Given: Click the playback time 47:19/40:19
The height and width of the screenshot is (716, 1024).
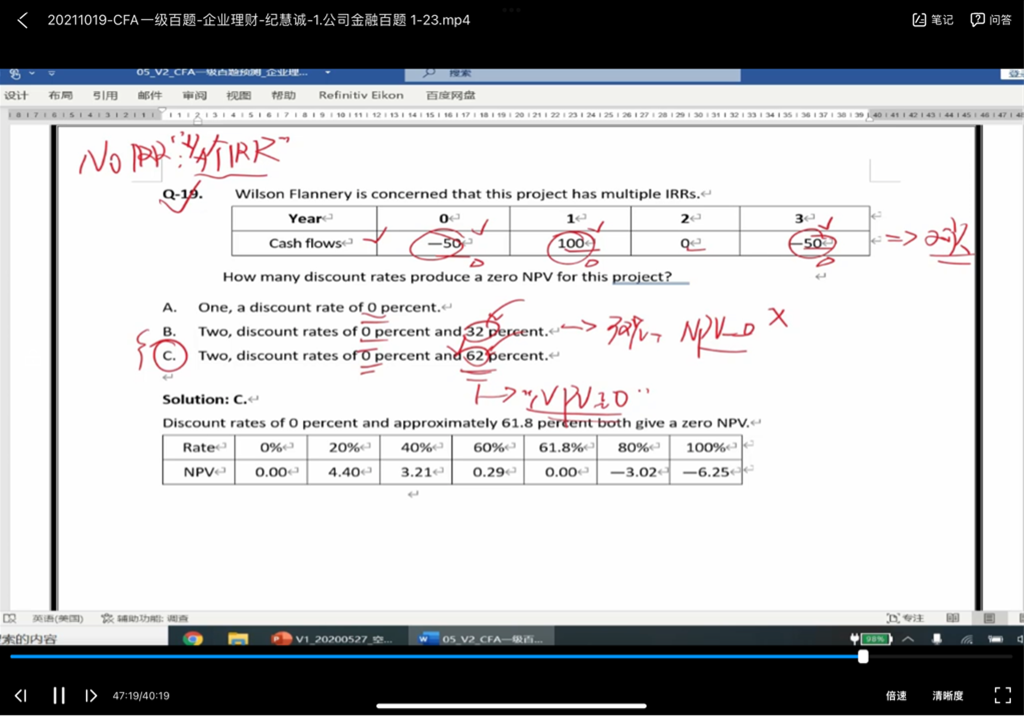Looking at the screenshot, I should click(x=141, y=696).
